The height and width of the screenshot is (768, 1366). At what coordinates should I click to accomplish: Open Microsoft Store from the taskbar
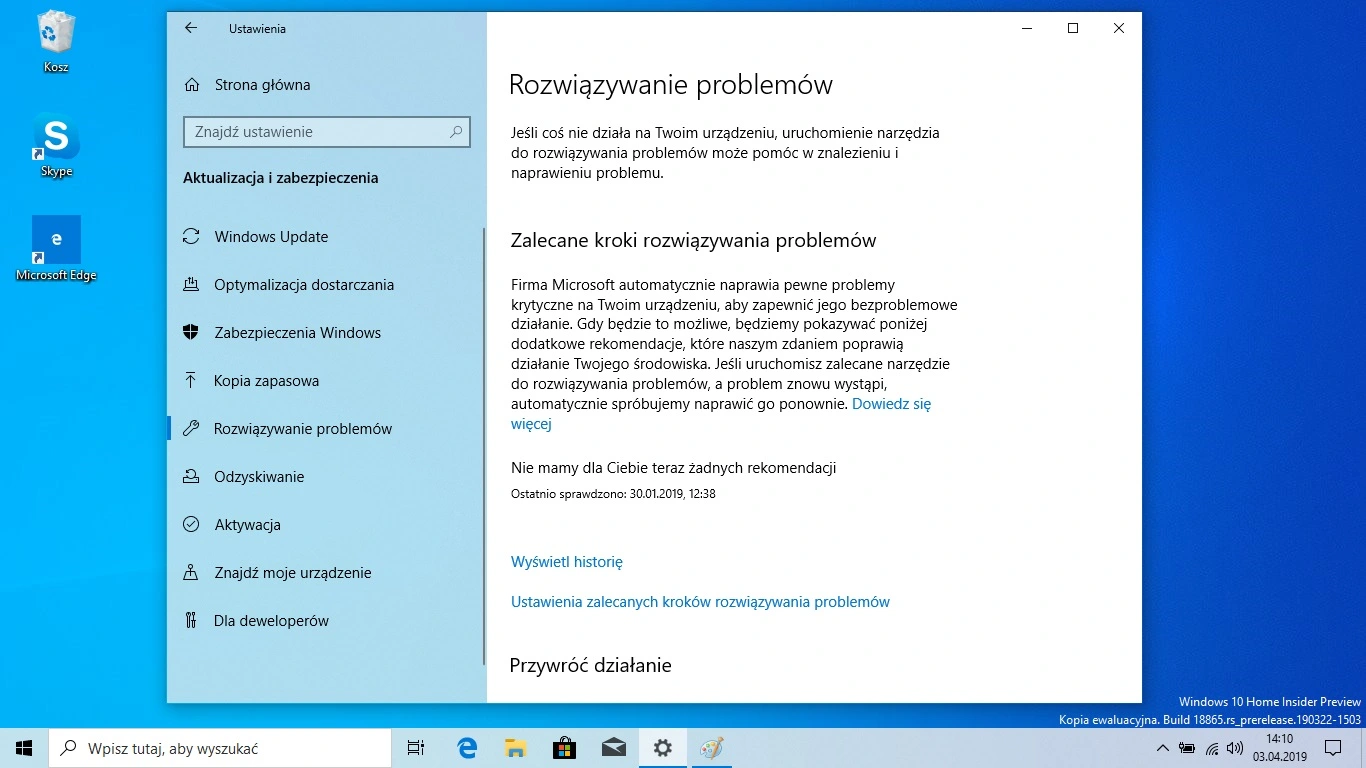point(564,748)
